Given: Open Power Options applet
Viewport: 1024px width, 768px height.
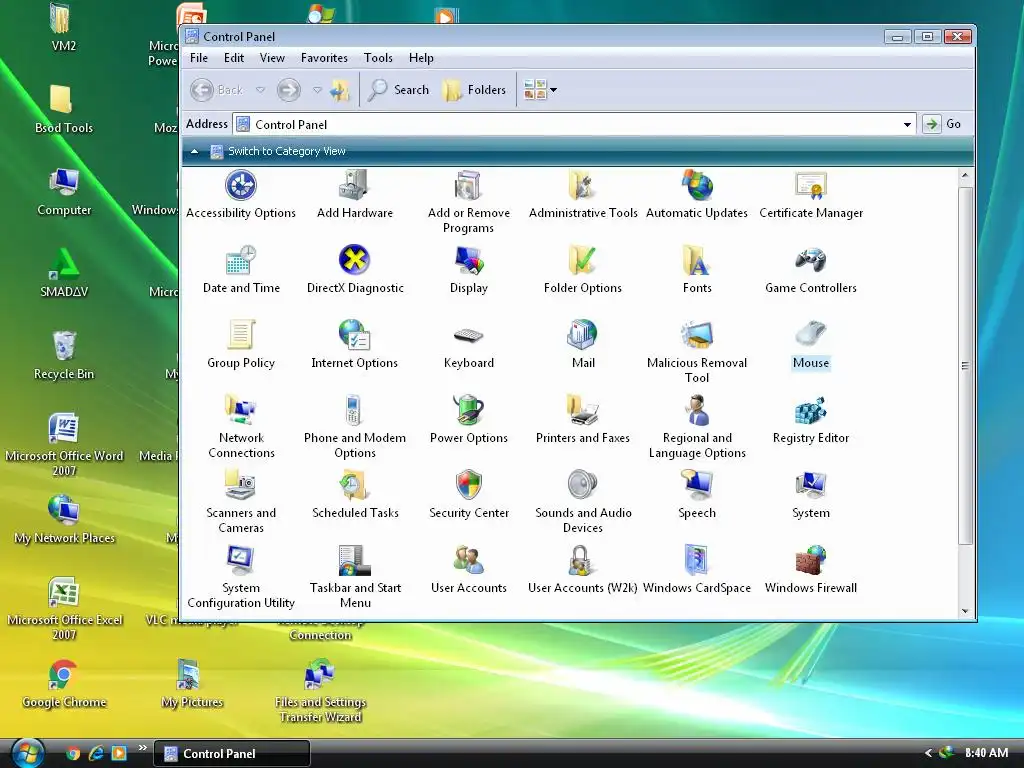Looking at the screenshot, I should (x=468, y=420).
